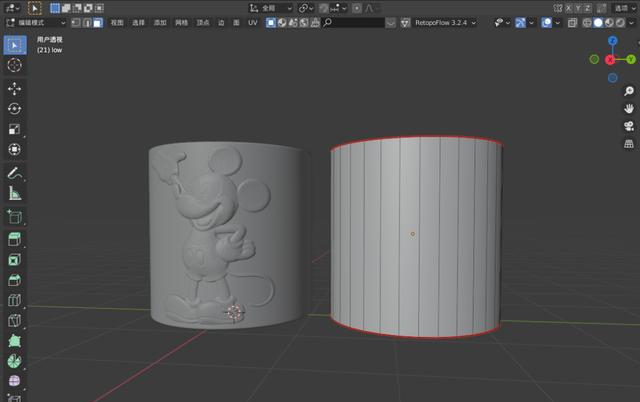Activate the Rotate tool
The height and width of the screenshot is (402, 640).
pyautogui.click(x=15, y=109)
